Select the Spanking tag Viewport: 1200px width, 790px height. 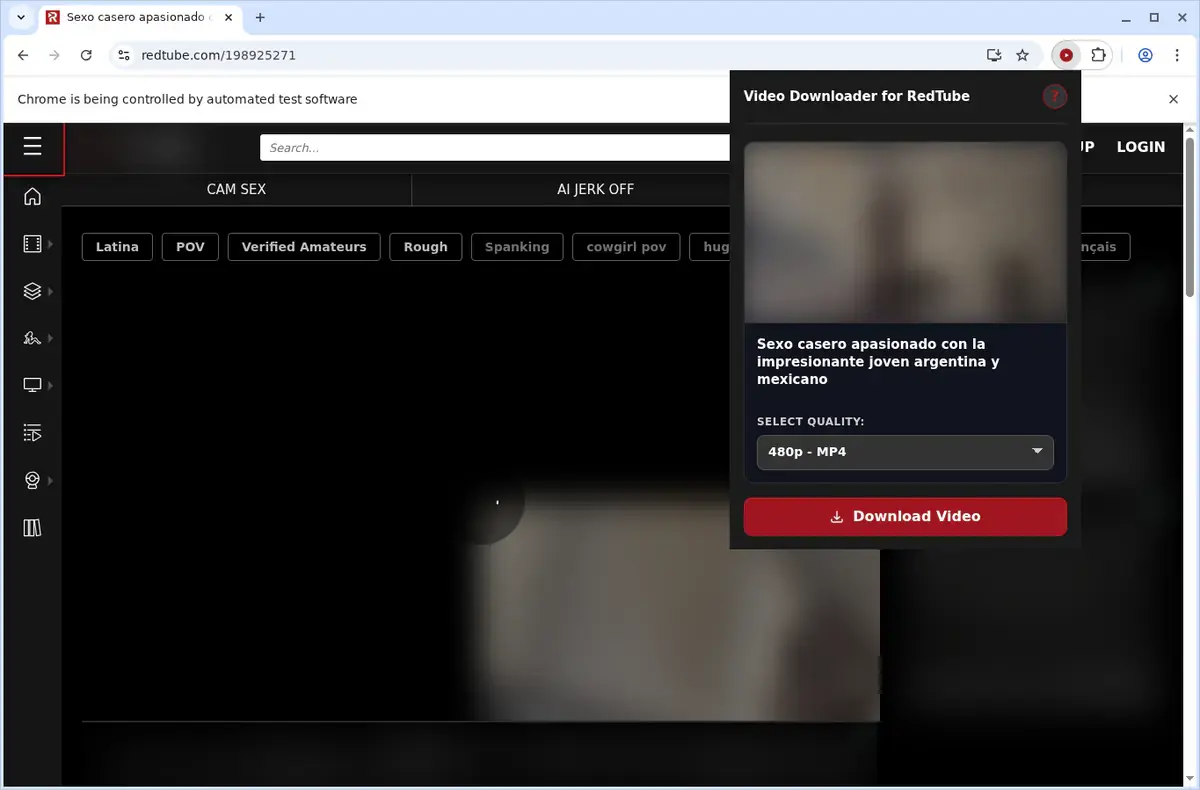pos(517,247)
